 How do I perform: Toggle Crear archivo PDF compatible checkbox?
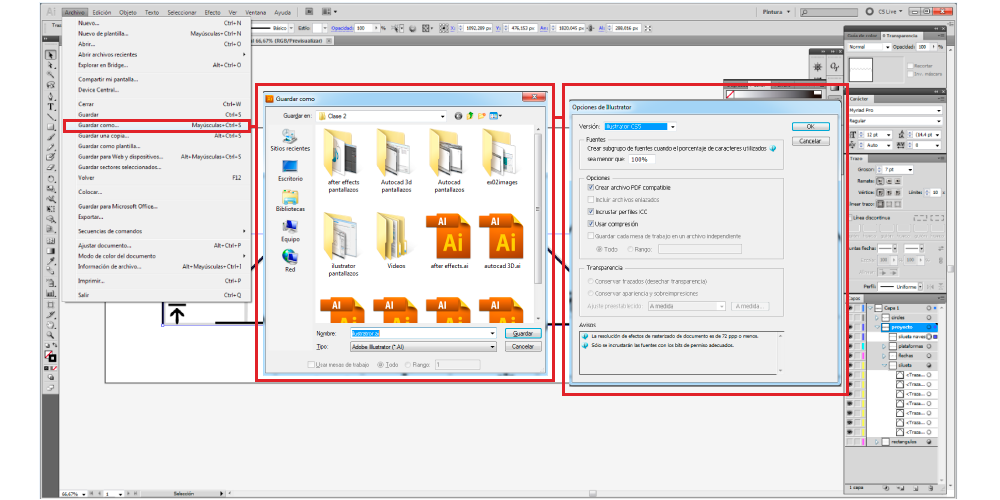coord(591,188)
